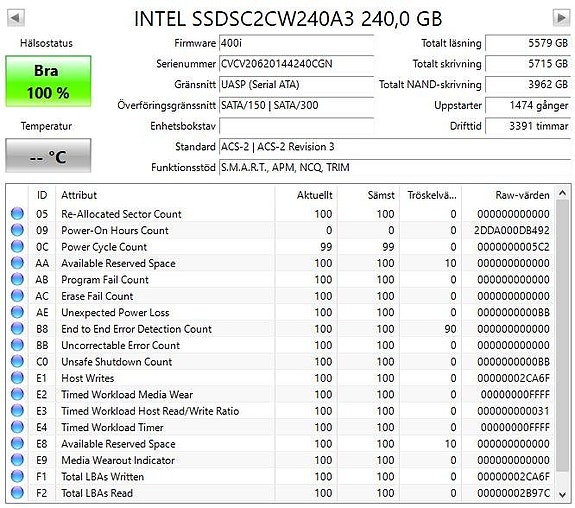Click the Bra 100 % health status button
Image resolution: width=575 pixels, height=508 pixels.
coord(48,81)
